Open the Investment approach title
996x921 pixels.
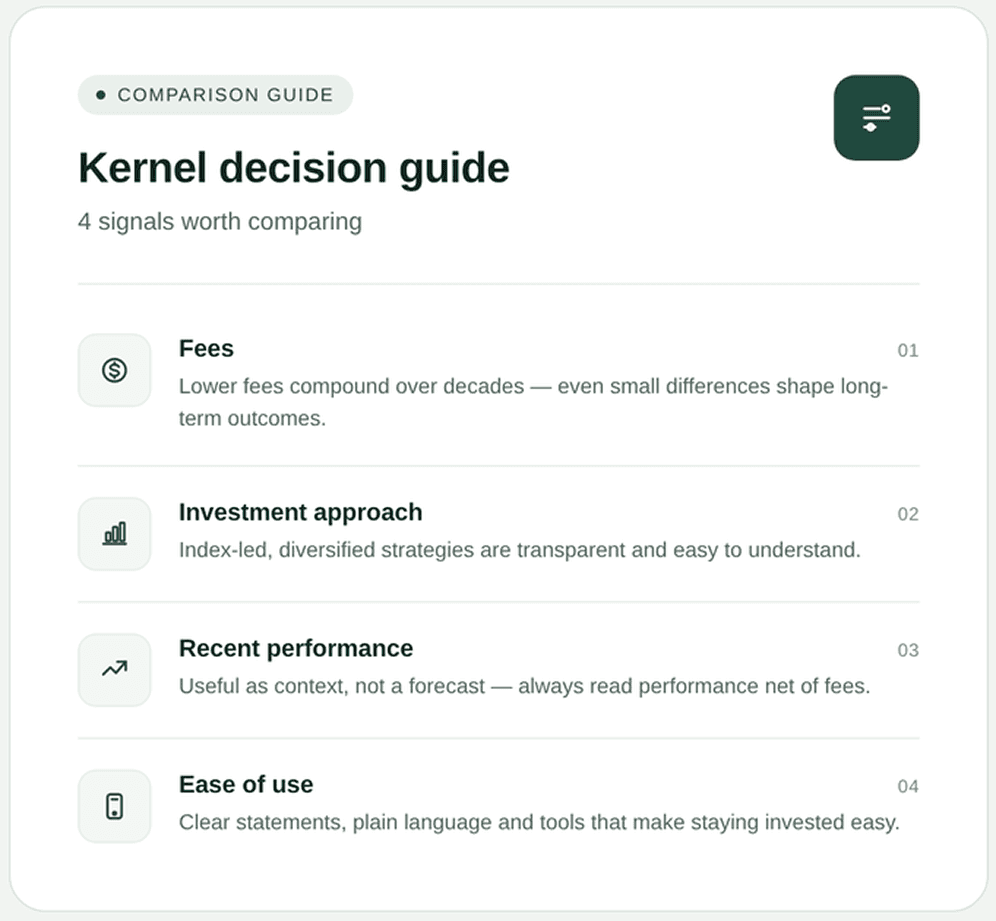[300, 512]
